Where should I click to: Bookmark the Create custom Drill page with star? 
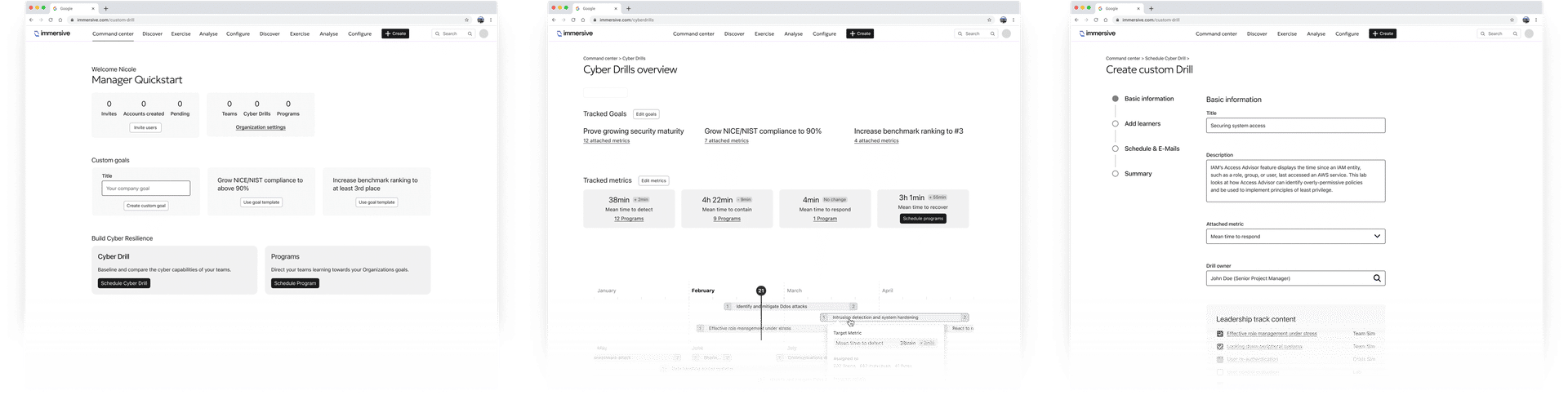click(1512, 20)
